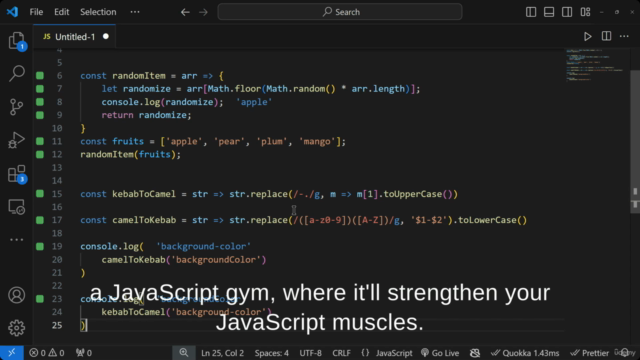Image resolution: width=640 pixels, height=360 pixels.
Task: Split the editor right
Action: coord(607,36)
